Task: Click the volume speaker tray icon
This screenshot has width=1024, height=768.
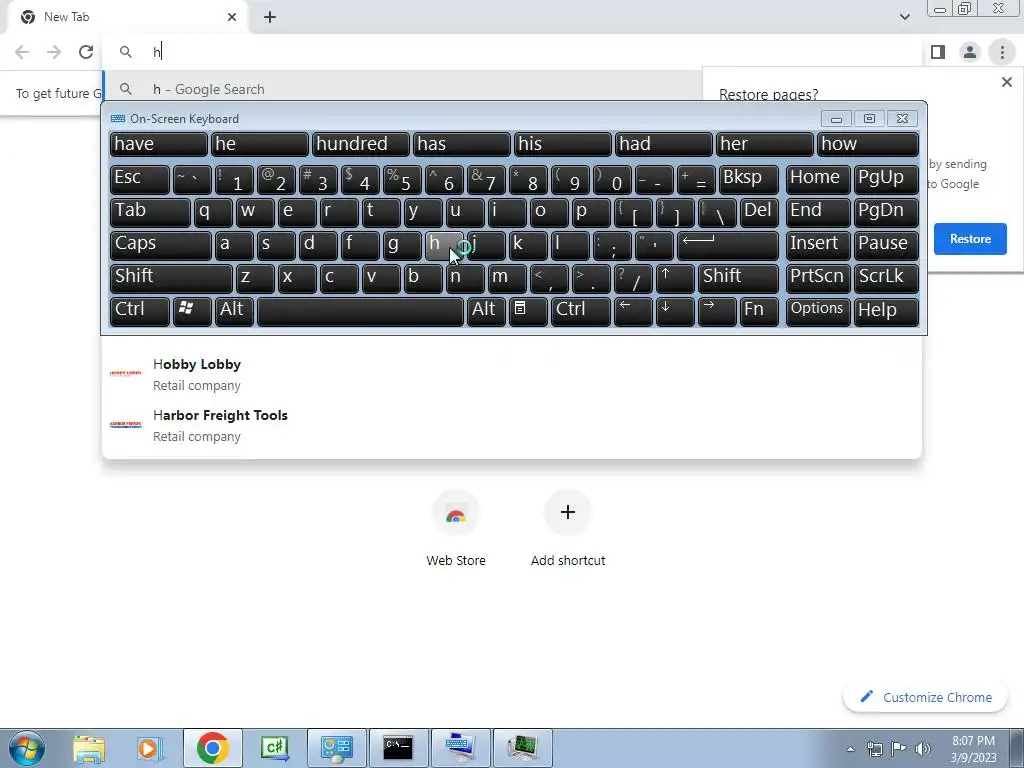Action: coord(923,749)
